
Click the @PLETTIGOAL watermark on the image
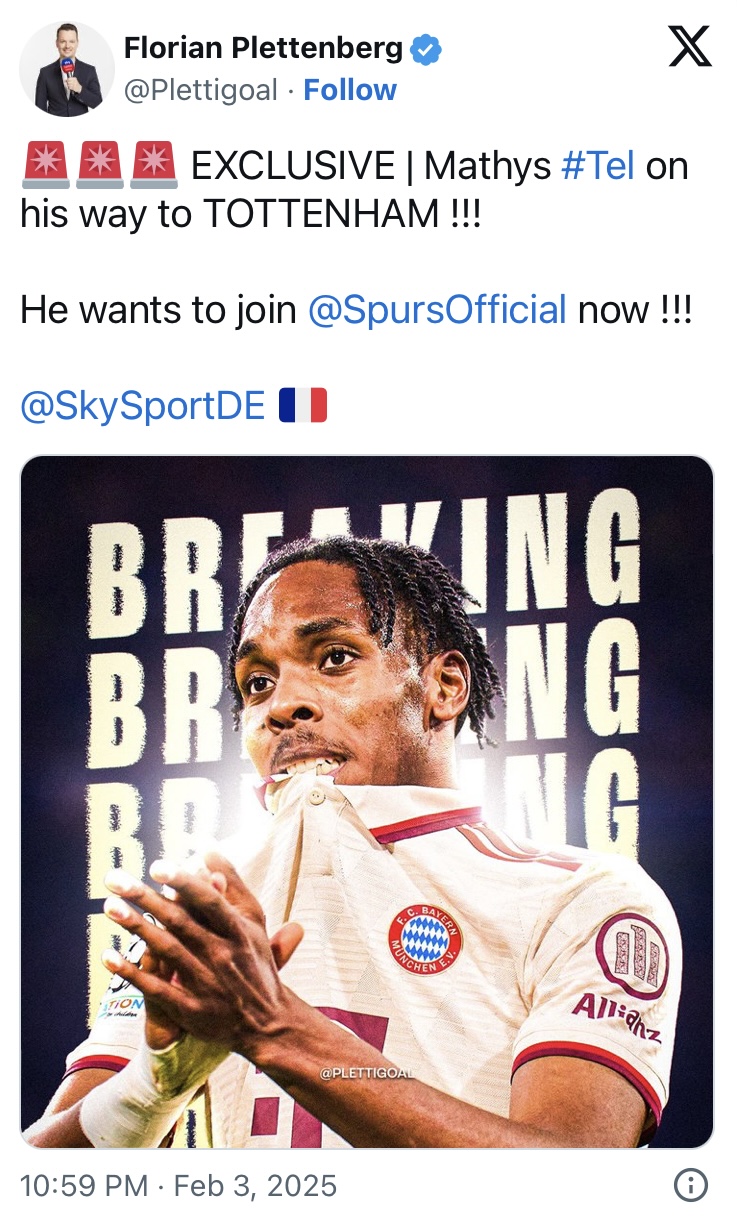click(x=367, y=1073)
